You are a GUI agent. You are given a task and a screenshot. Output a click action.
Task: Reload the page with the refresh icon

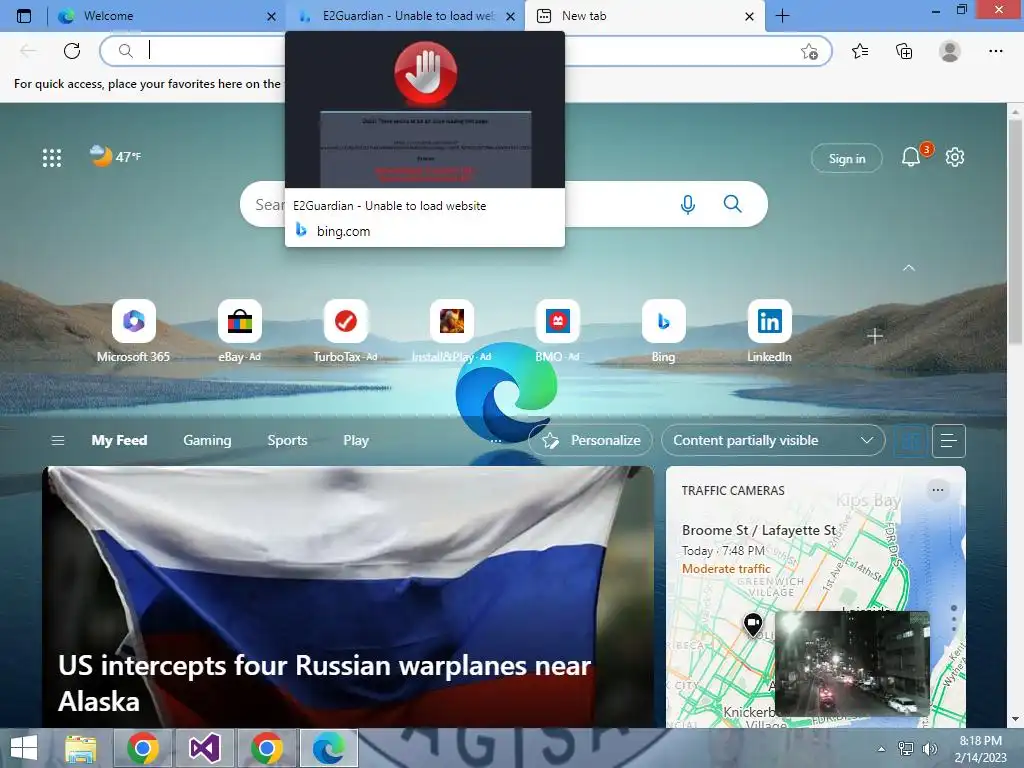coord(72,50)
